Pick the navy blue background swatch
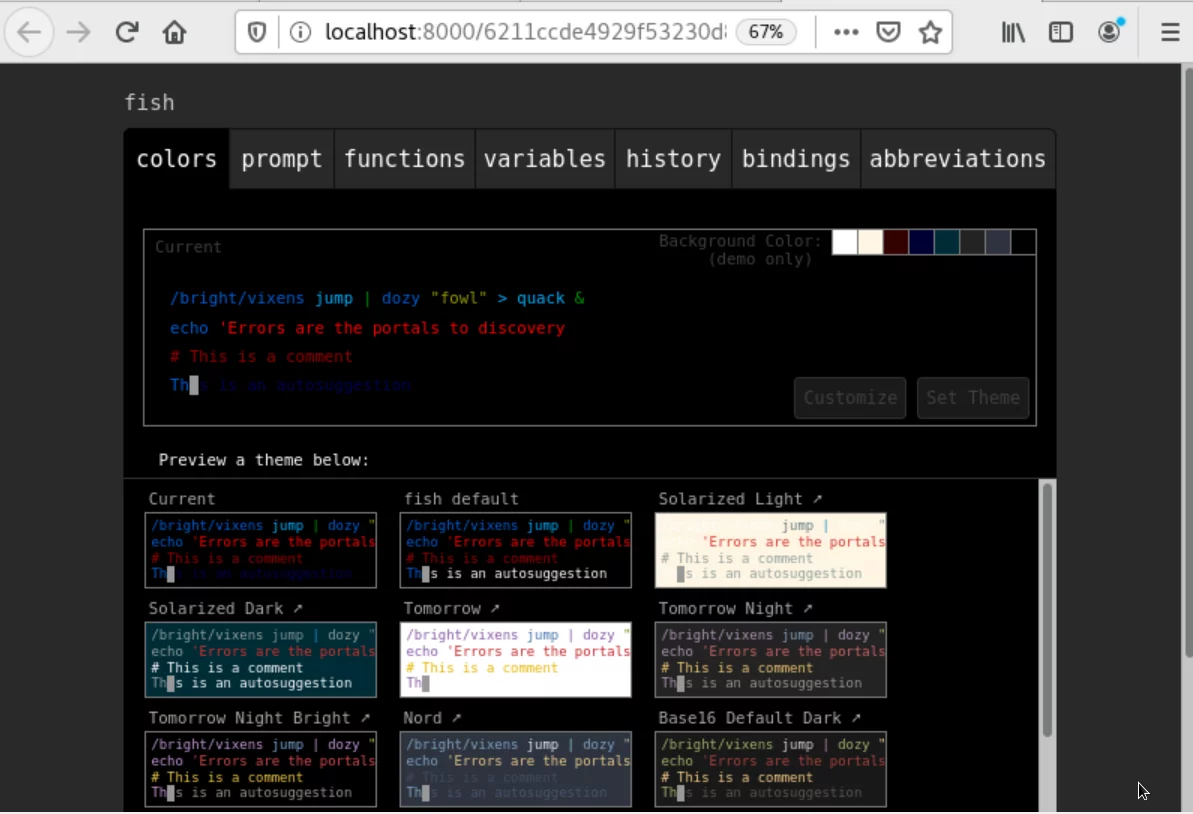 tap(921, 242)
